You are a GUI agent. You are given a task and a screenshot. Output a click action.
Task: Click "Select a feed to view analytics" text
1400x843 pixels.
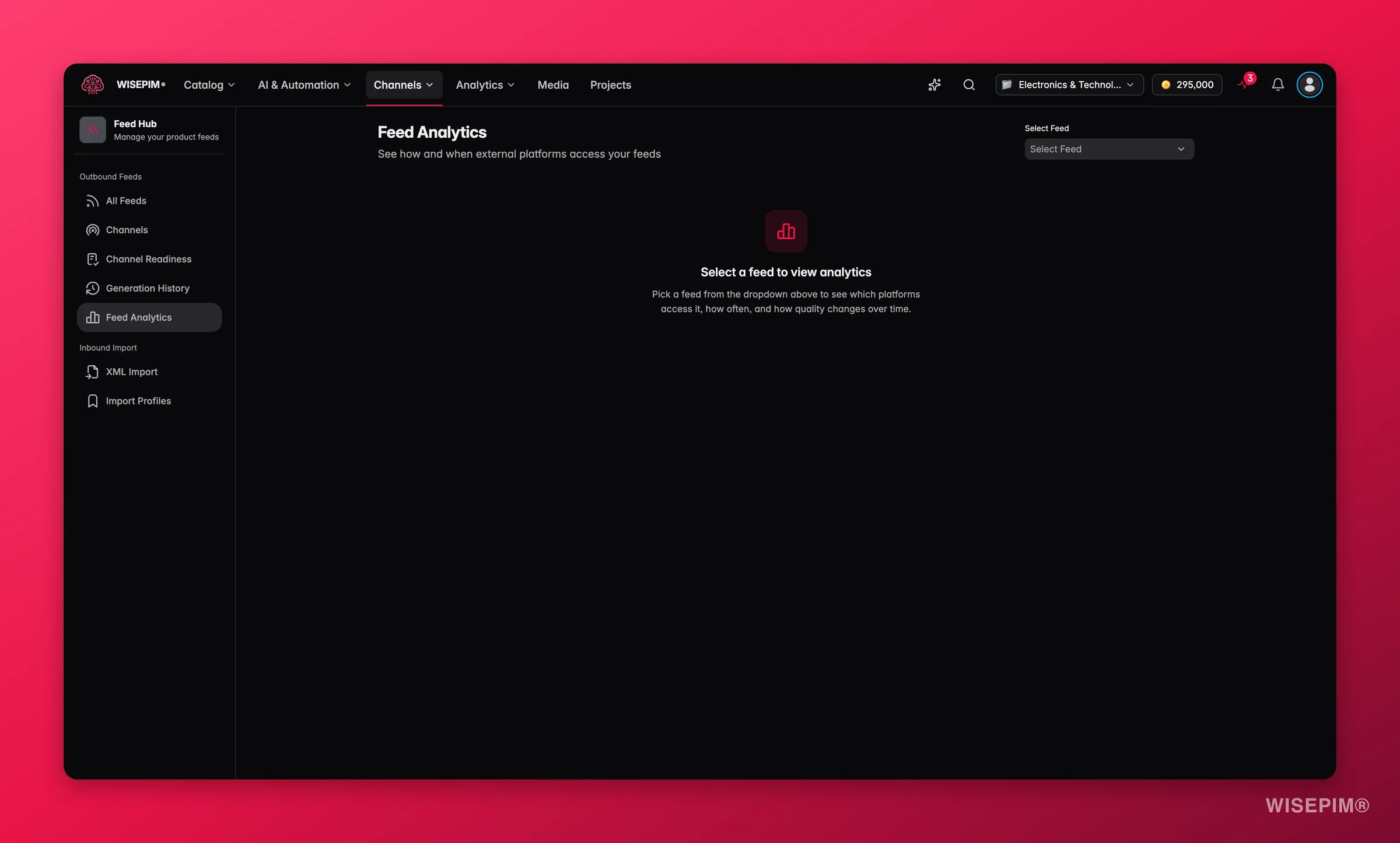(786, 272)
